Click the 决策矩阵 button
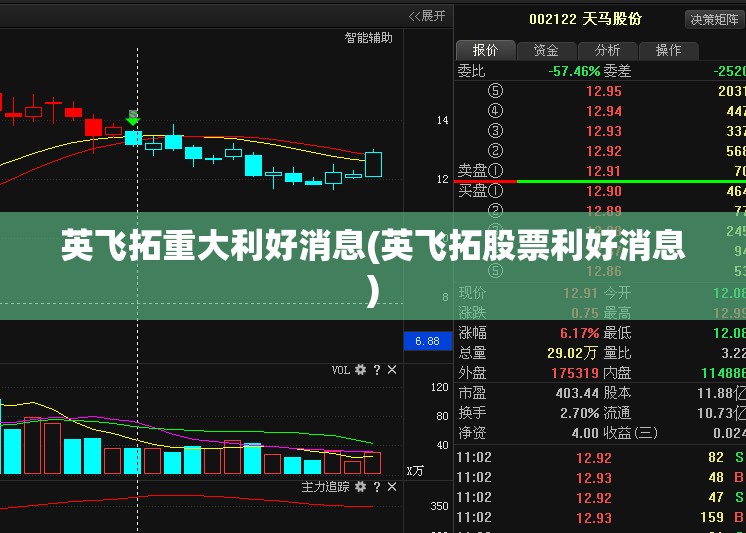The height and width of the screenshot is (533, 746). pos(714,20)
